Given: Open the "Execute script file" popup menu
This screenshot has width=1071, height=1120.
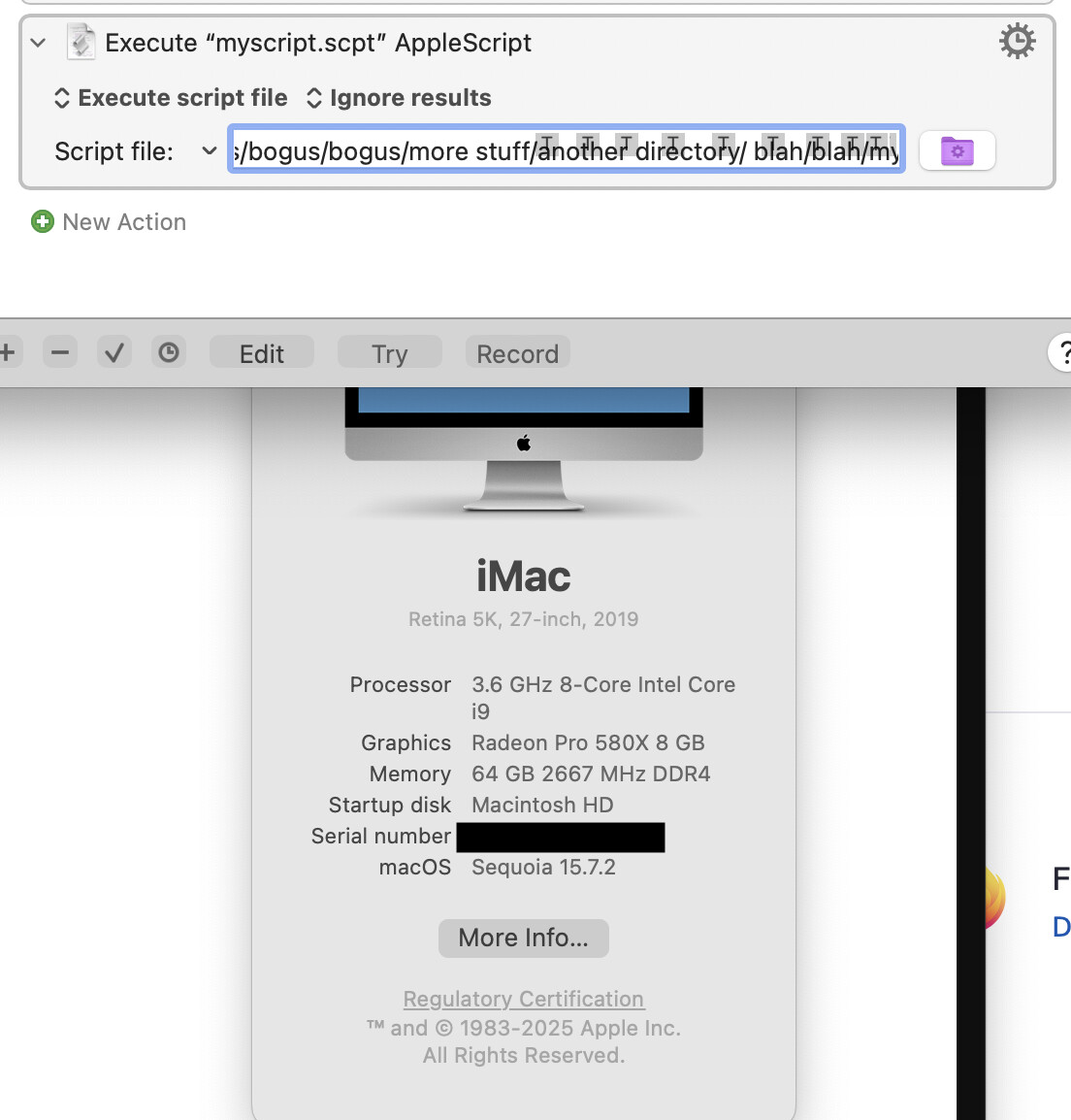Looking at the screenshot, I should [x=171, y=98].
